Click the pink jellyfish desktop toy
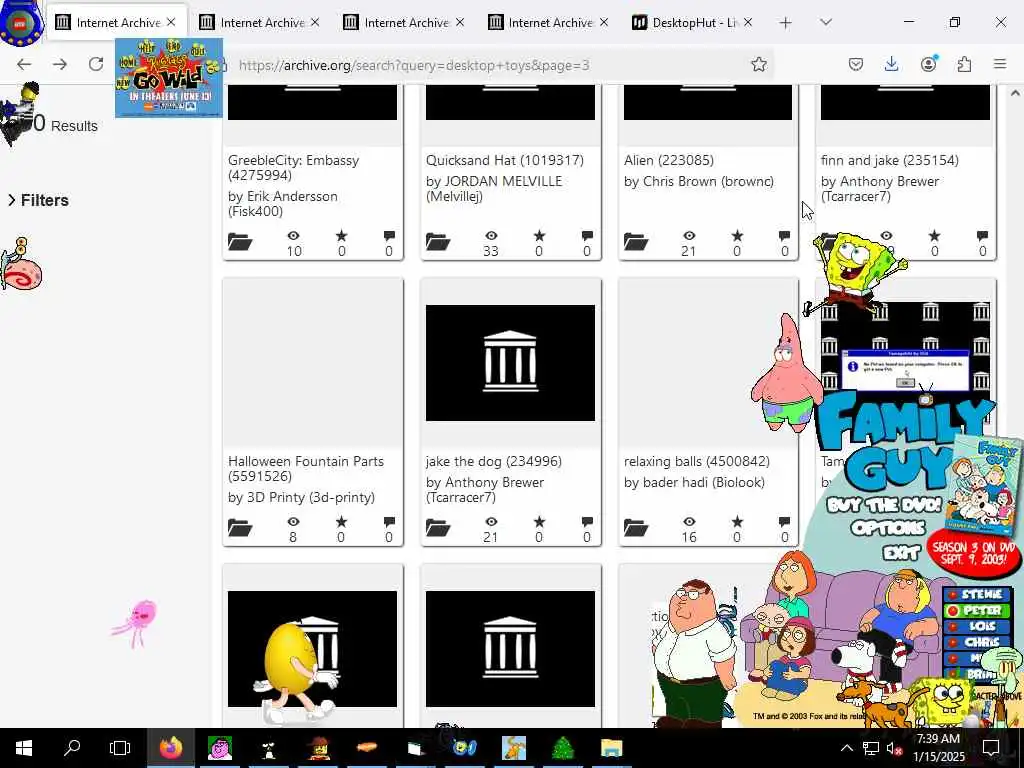Image resolution: width=1024 pixels, height=768 pixels. coord(135,623)
